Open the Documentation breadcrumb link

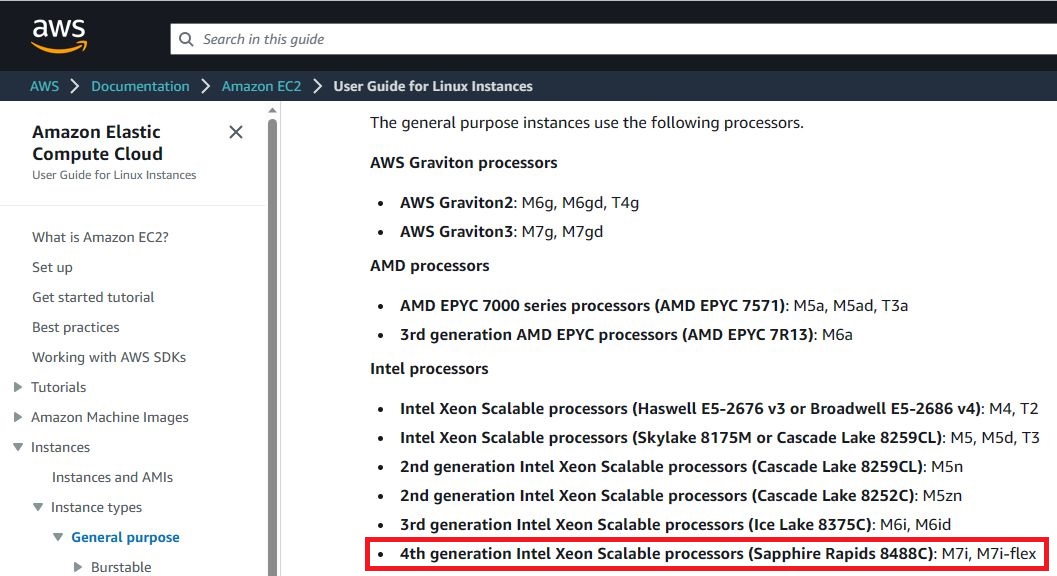tap(140, 86)
